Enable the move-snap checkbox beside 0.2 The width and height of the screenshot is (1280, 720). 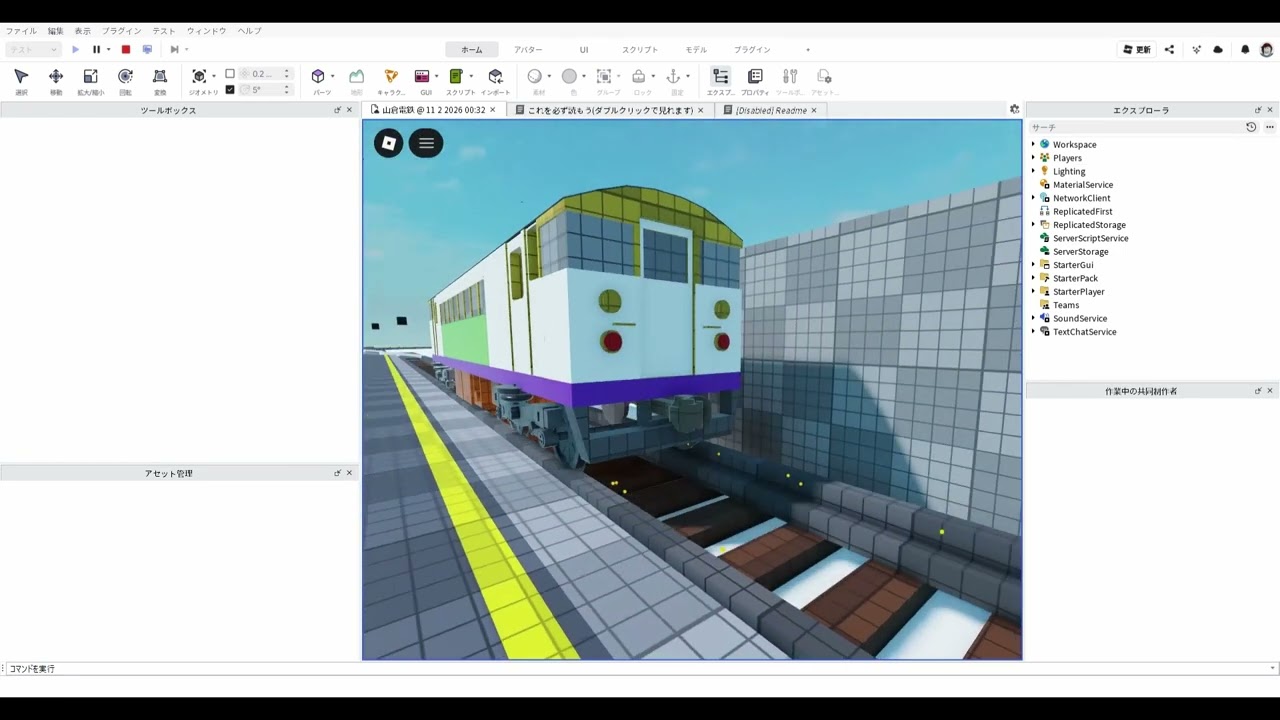tap(230, 74)
